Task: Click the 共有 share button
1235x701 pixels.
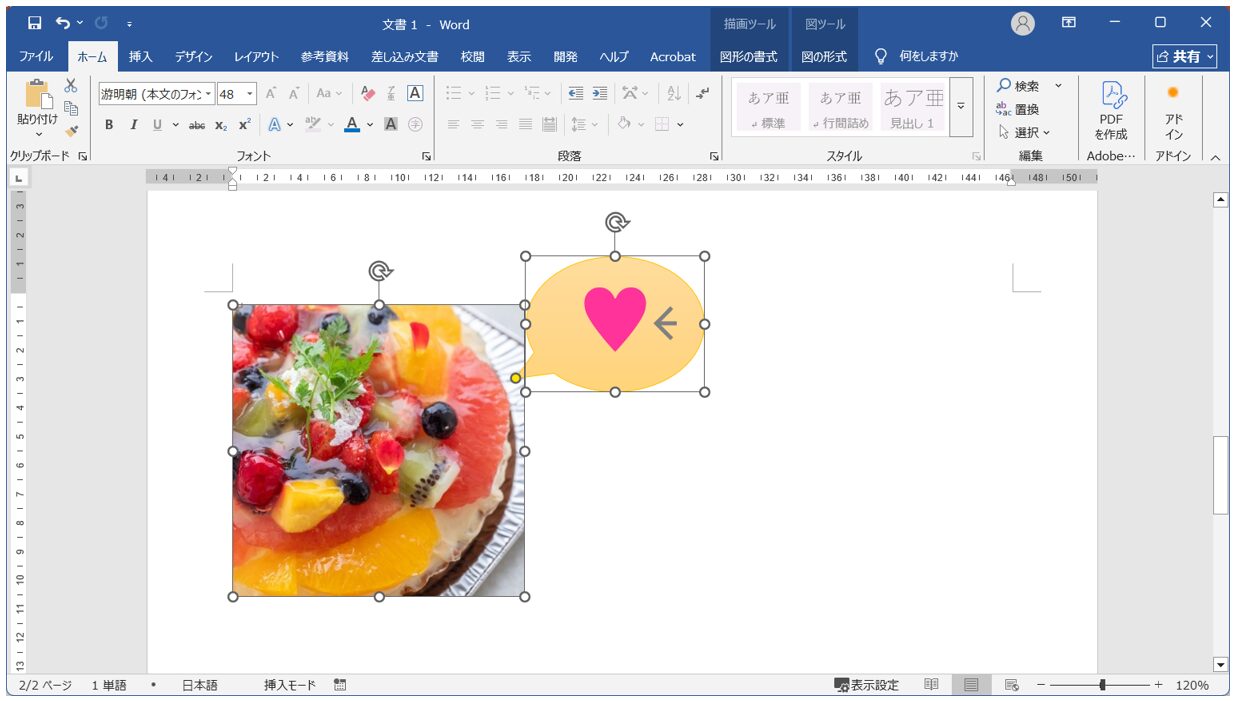Action: (1185, 57)
